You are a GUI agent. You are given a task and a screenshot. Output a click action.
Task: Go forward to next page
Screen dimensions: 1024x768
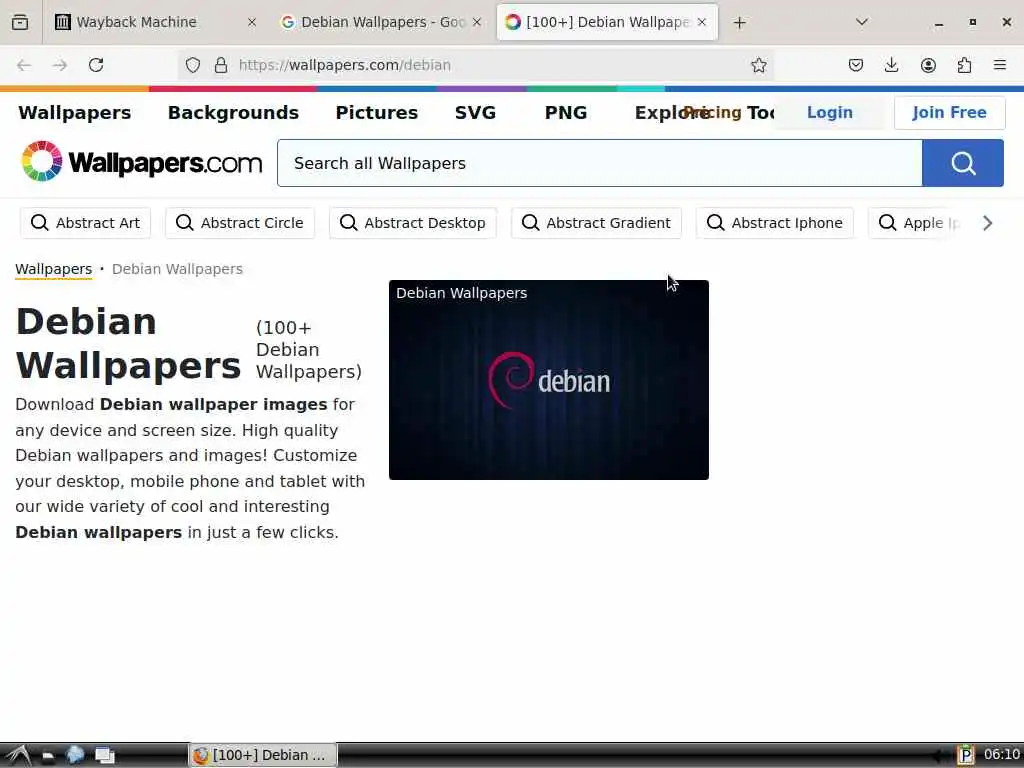coord(60,65)
